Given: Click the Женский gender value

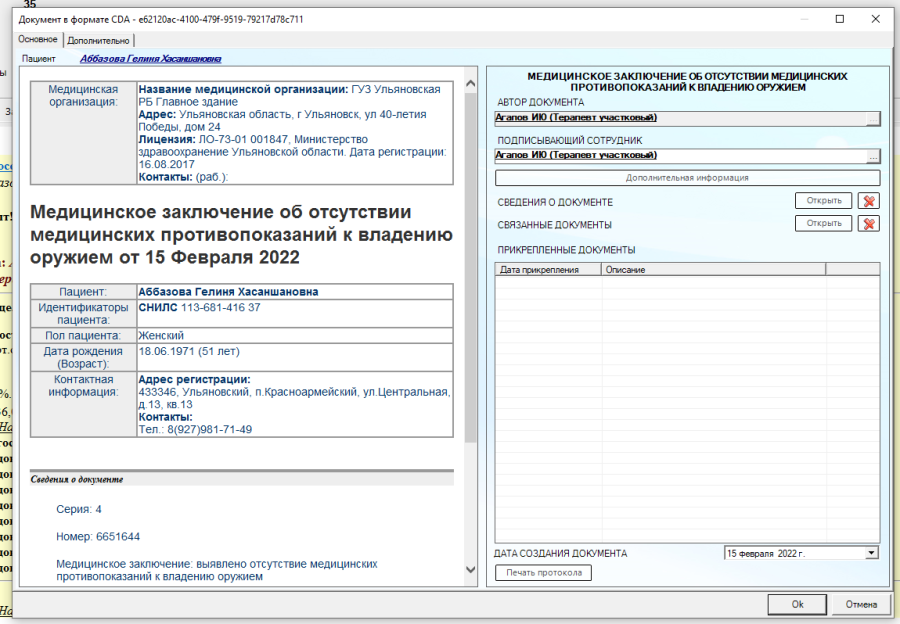Looking at the screenshot, I should 161,335.
